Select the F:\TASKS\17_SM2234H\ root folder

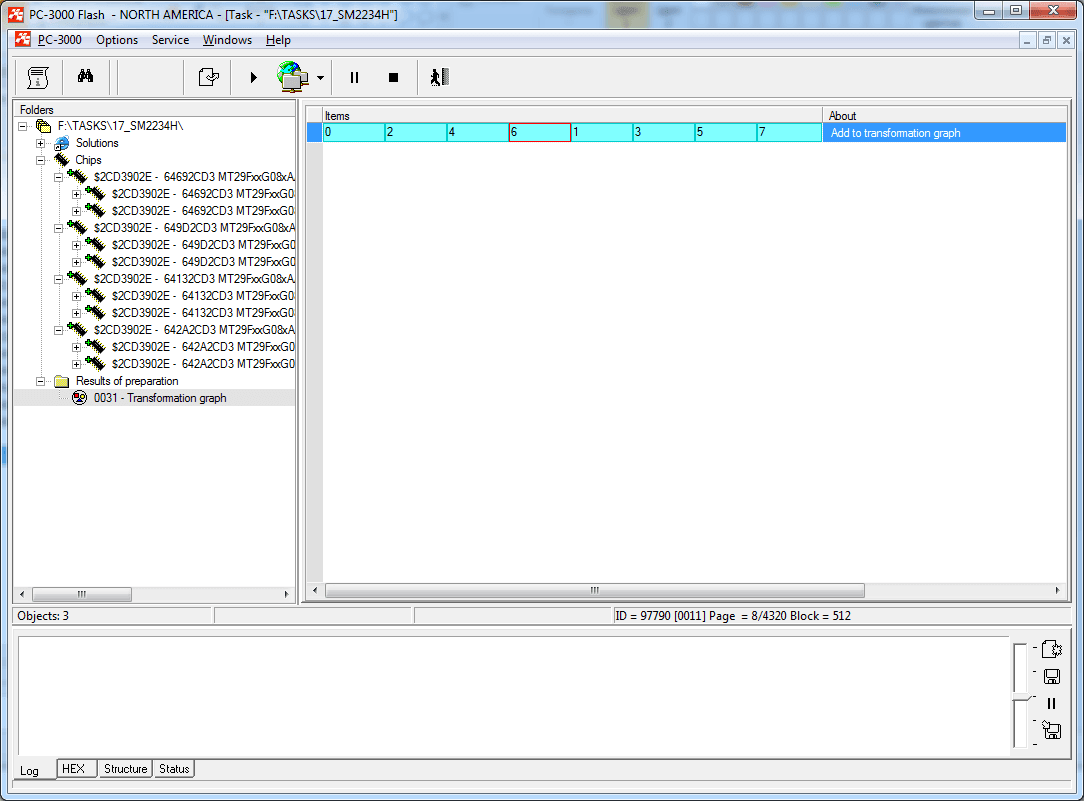coord(120,126)
